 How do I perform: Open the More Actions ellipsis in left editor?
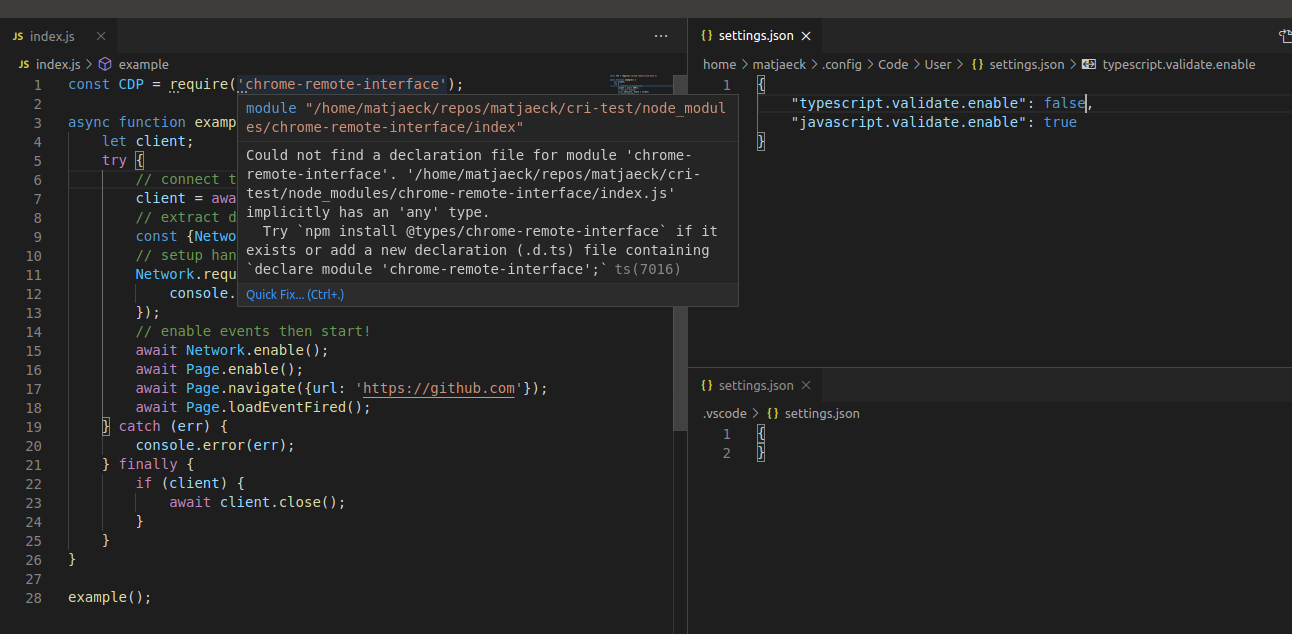click(661, 36)
